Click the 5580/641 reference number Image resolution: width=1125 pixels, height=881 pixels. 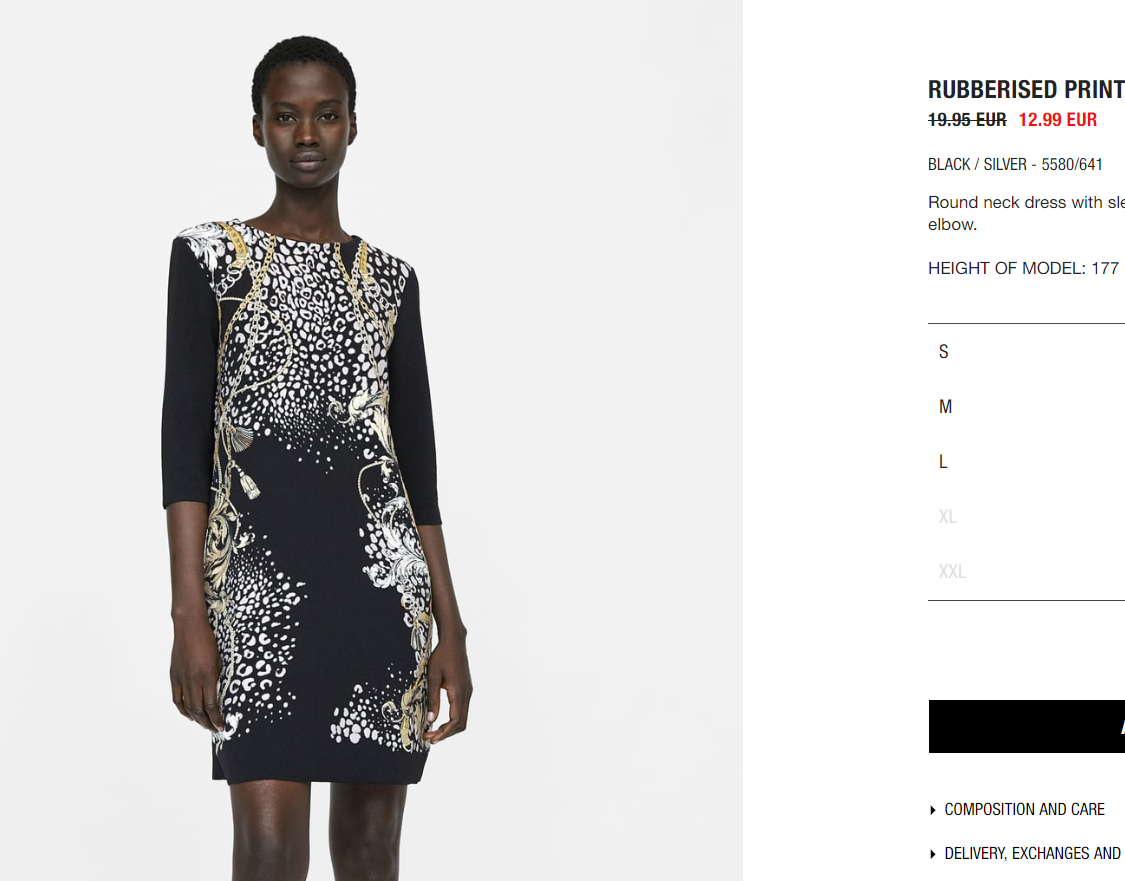click(x=1072, y=164)
